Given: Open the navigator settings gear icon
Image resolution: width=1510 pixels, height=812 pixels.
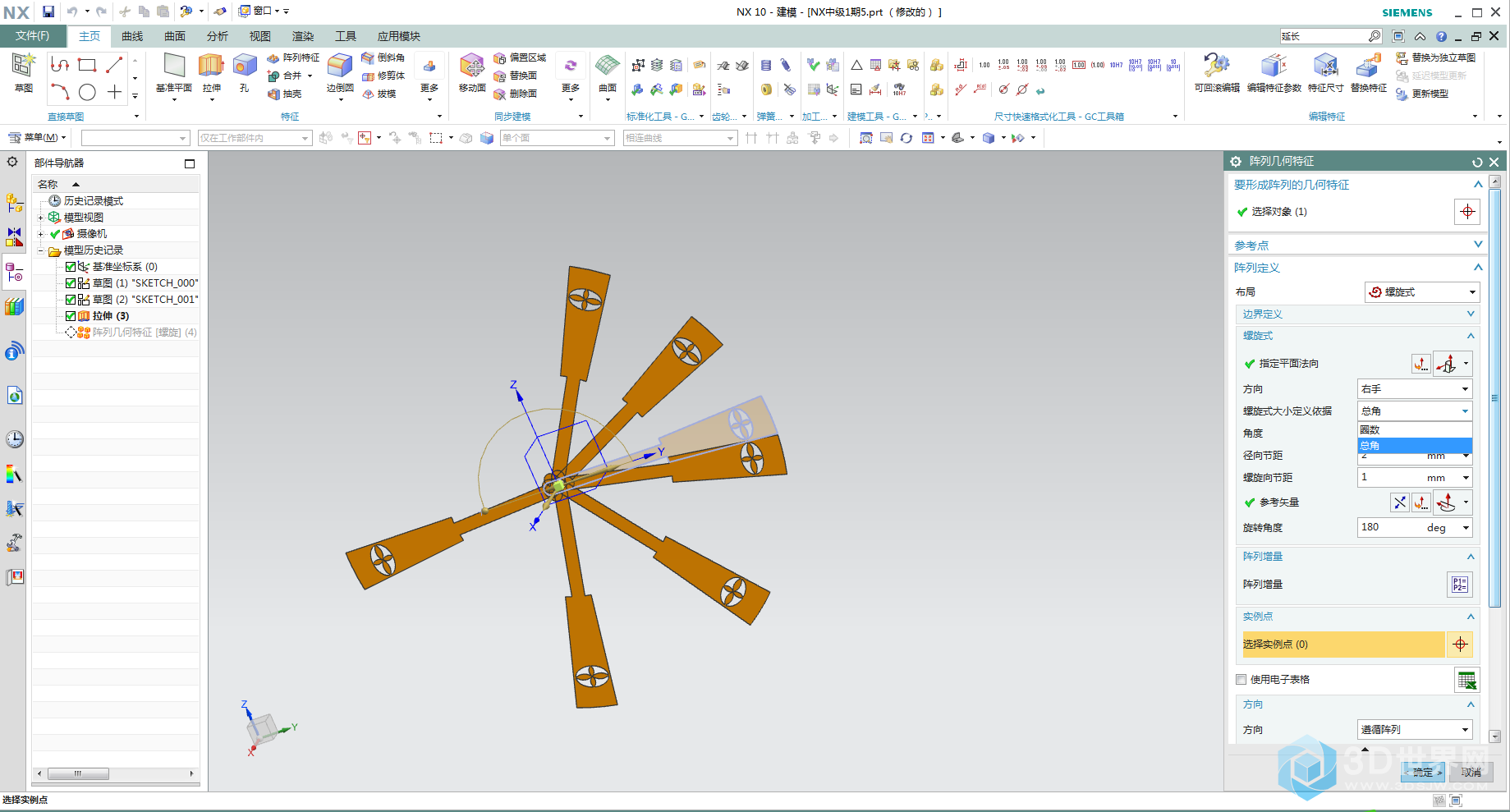Looking at the screenshot, I should point(12,162).
